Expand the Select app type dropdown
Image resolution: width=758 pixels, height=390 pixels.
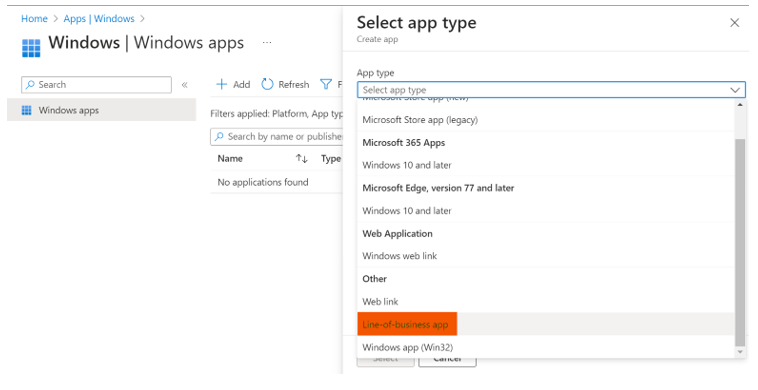pyautogui.click(x=551, y=90)
